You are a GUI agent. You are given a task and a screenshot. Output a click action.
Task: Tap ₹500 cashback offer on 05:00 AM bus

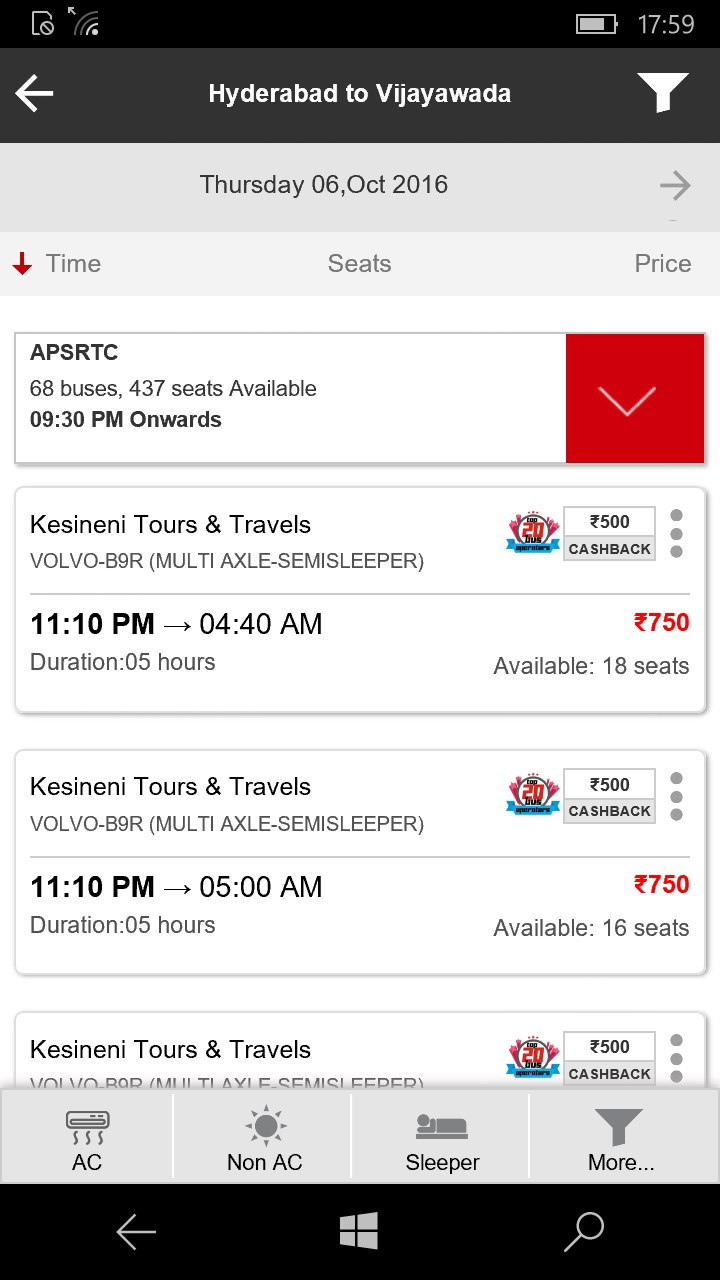click(x=609, y=796)
